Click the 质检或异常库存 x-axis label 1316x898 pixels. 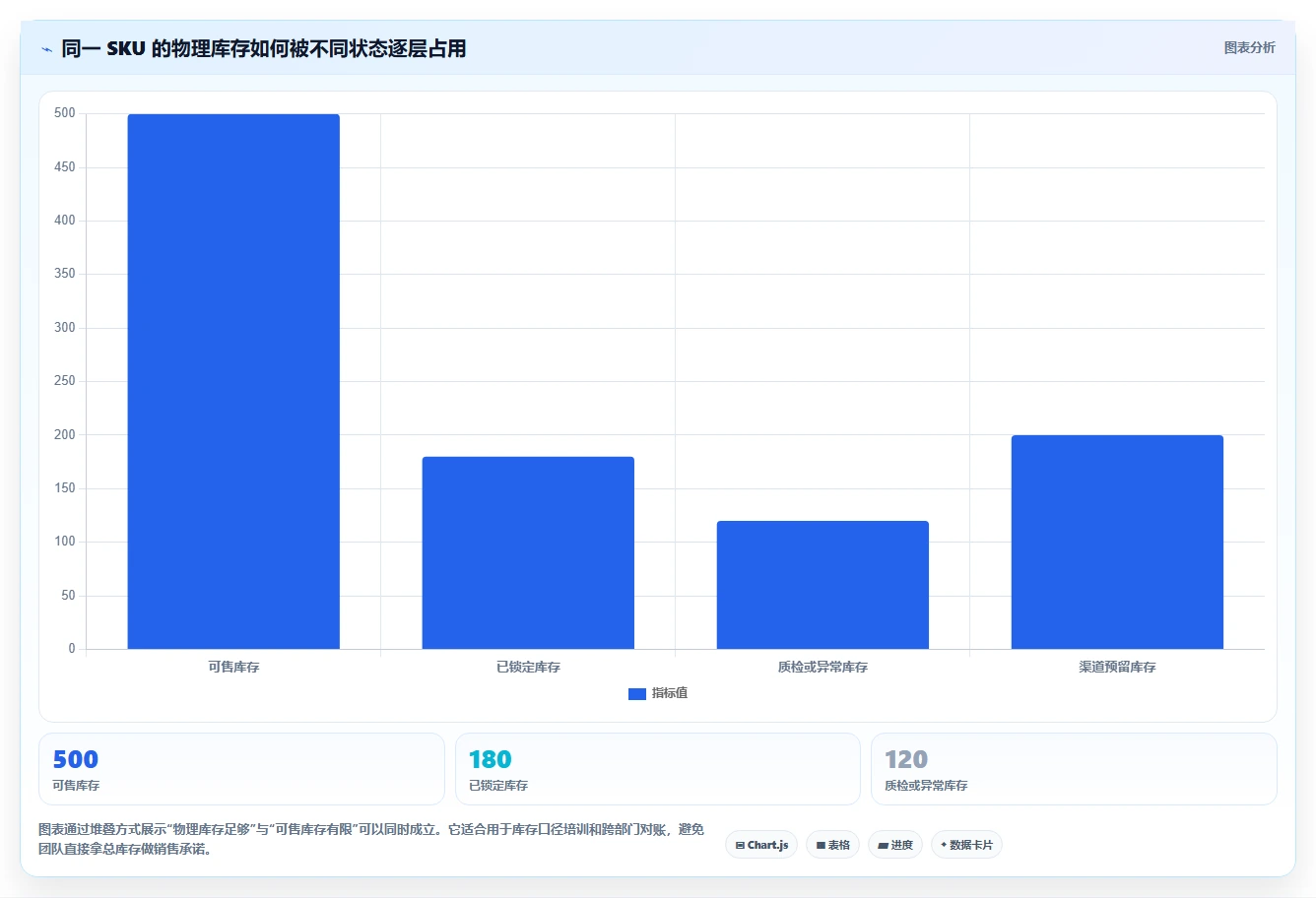pos(822,667)
